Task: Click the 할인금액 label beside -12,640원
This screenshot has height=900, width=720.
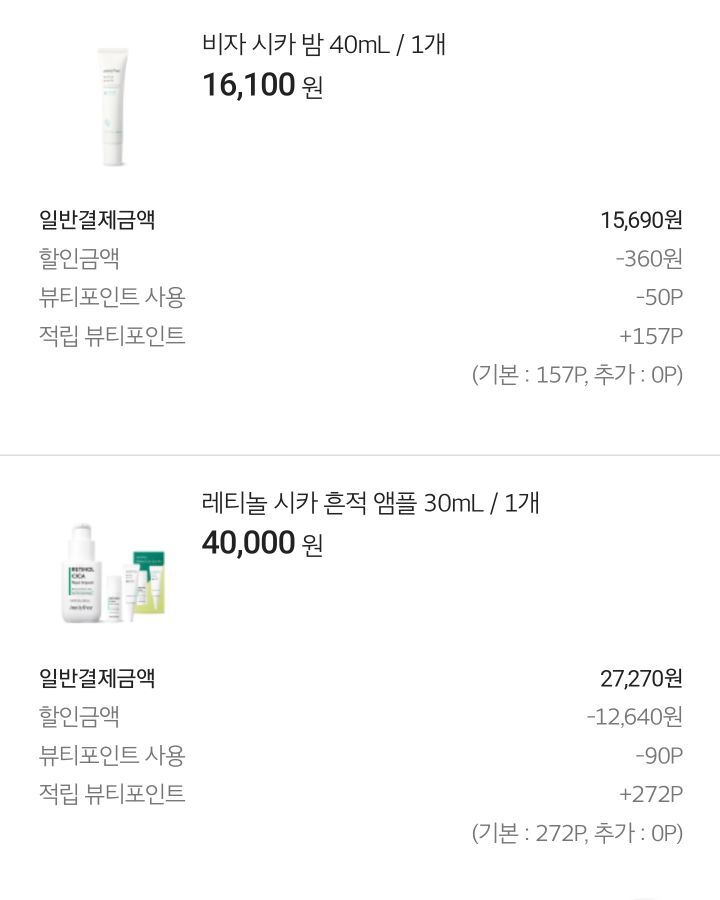Action: click(79, 717)
